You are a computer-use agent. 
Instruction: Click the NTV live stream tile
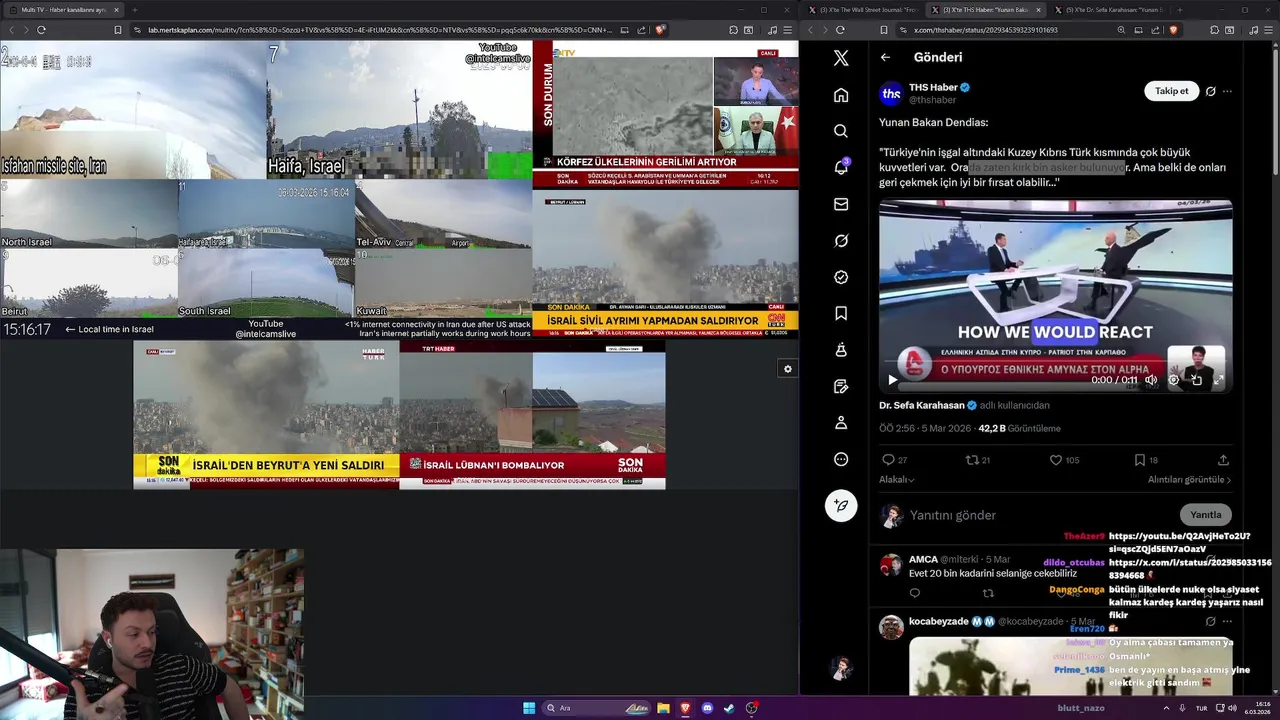pos(665,113)
